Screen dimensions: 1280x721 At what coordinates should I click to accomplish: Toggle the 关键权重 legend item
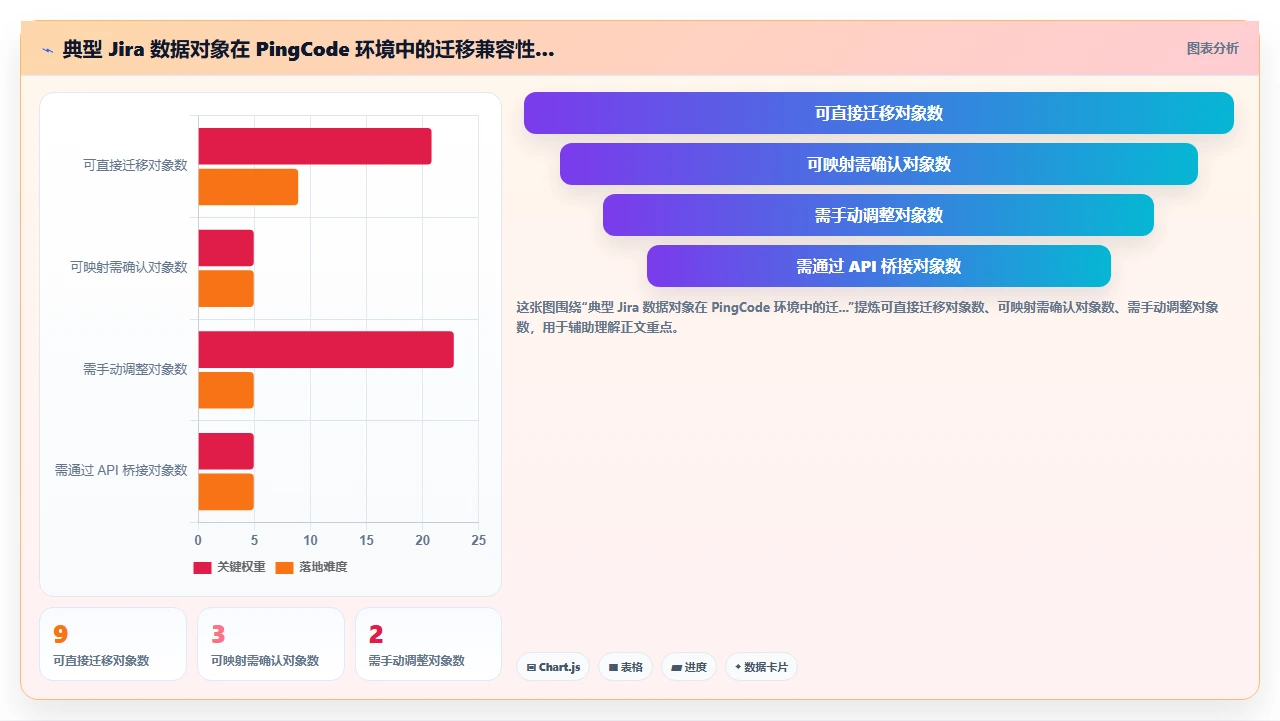(x=229, y=567)
